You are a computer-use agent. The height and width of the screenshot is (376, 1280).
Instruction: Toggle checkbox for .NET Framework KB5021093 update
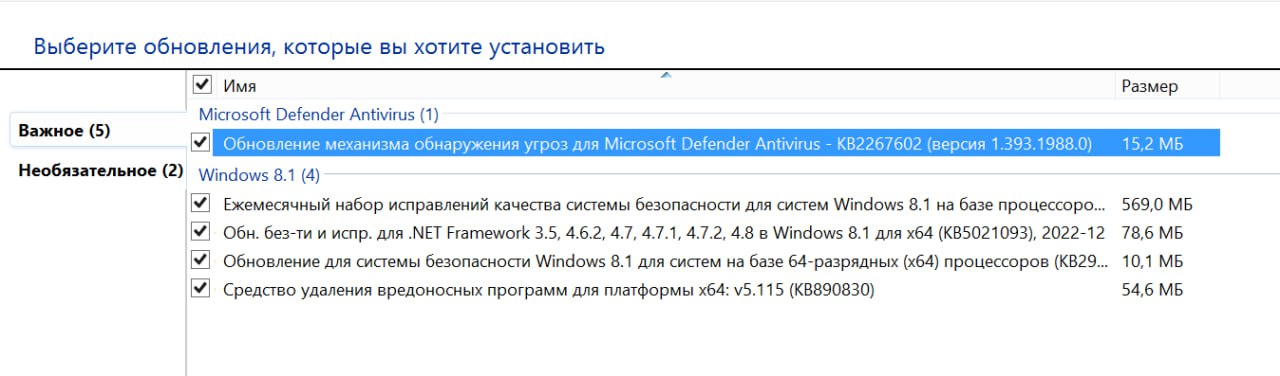click(201, 232)
